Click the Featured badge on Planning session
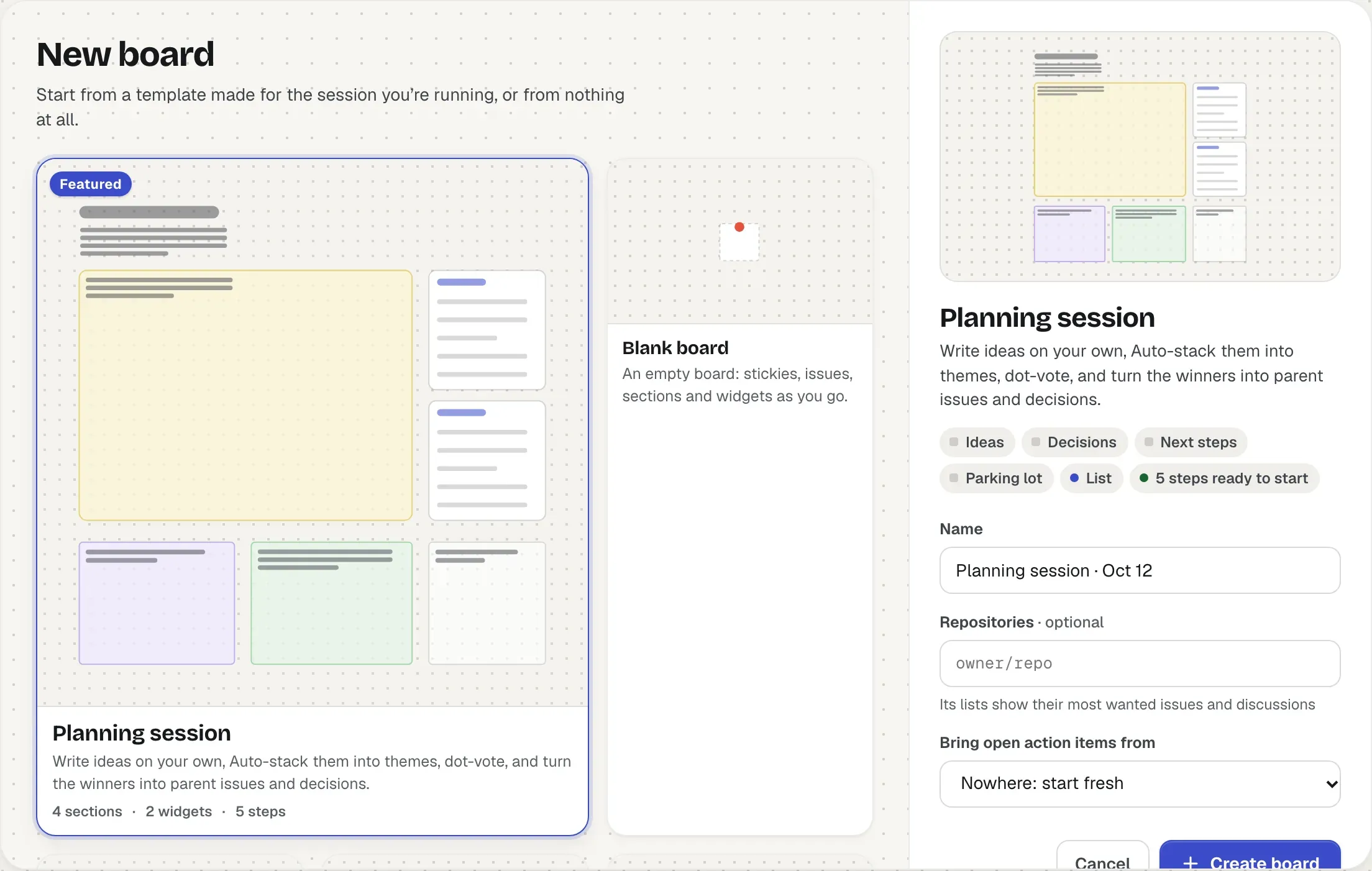 91,184
